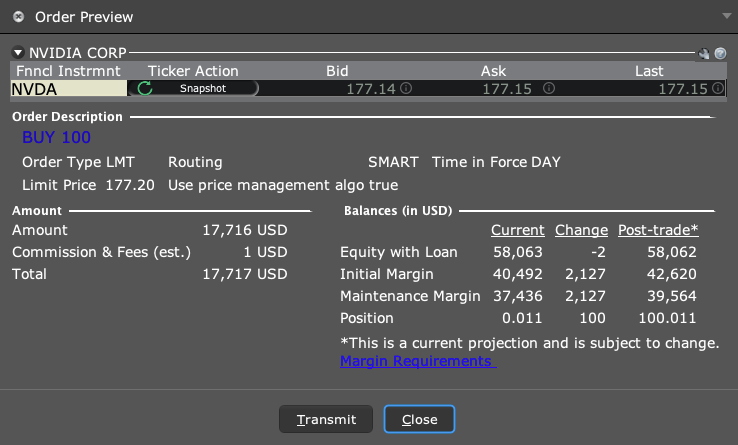Click the Order Type LMT label
The width and height of the screenshot is (738, 445).
click(x=78, y=162)
